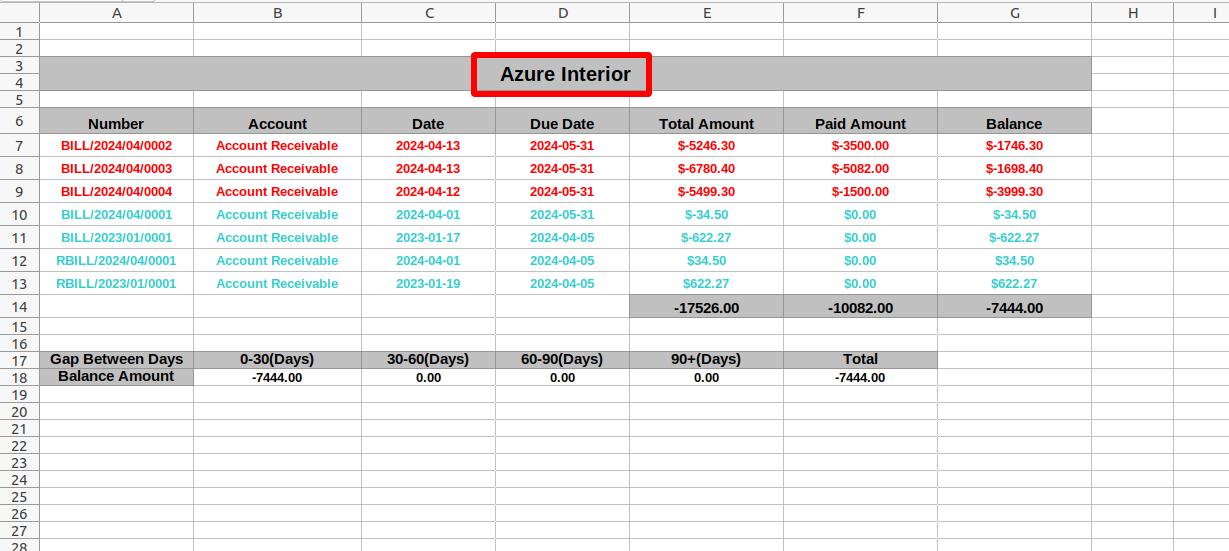Select 0.00 under 90+(Days)

click(706, 377)
